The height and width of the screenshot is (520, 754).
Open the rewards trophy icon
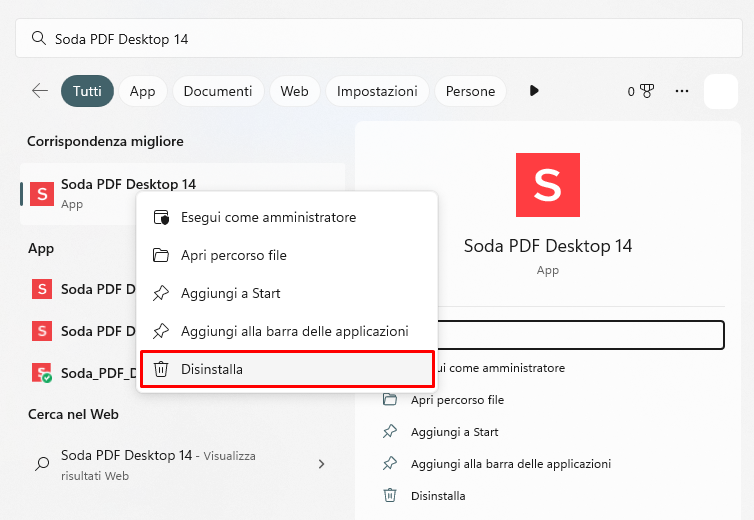click(x=647, y=91)
